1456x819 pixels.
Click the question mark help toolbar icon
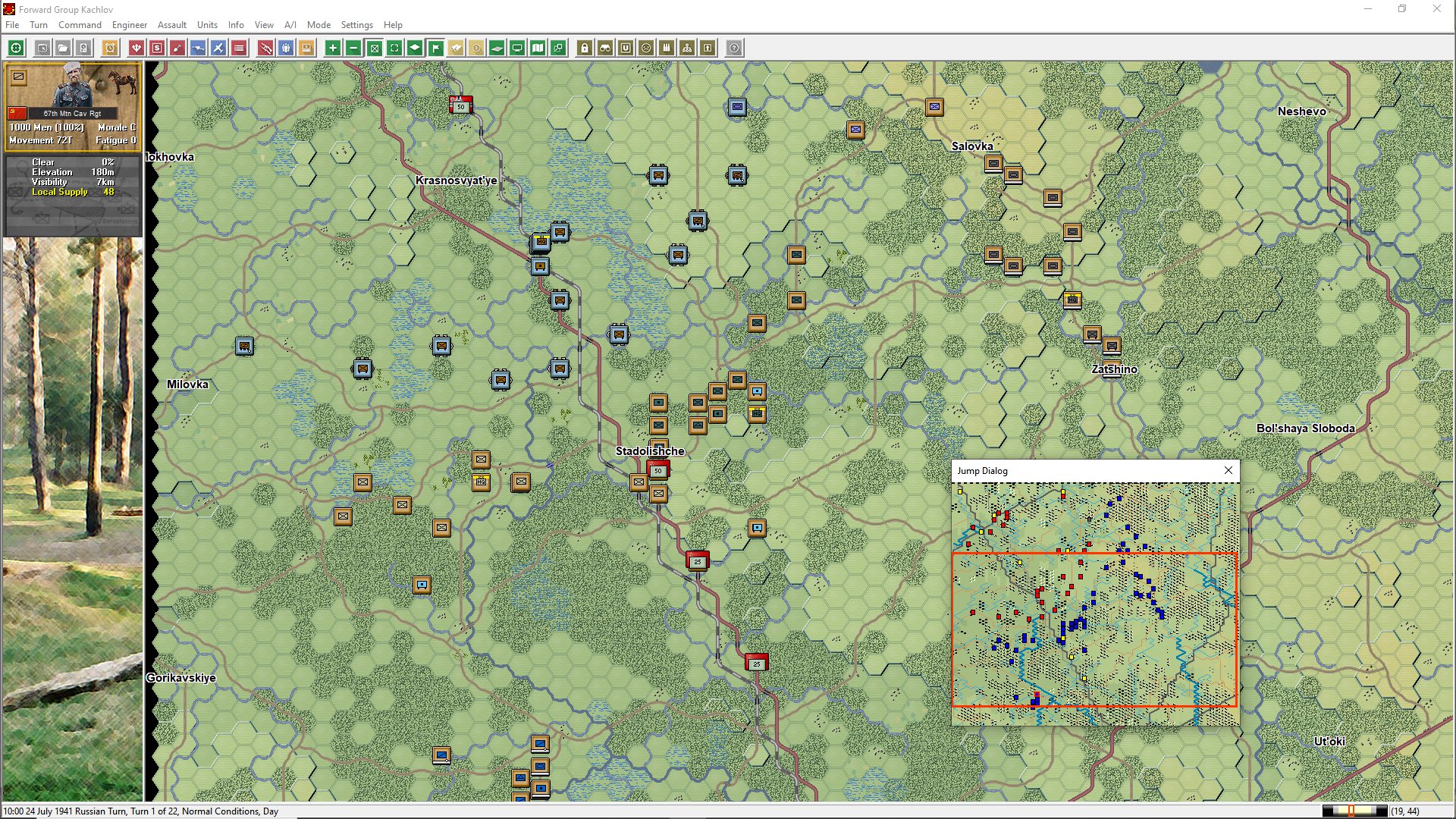(x=734, y=48)
